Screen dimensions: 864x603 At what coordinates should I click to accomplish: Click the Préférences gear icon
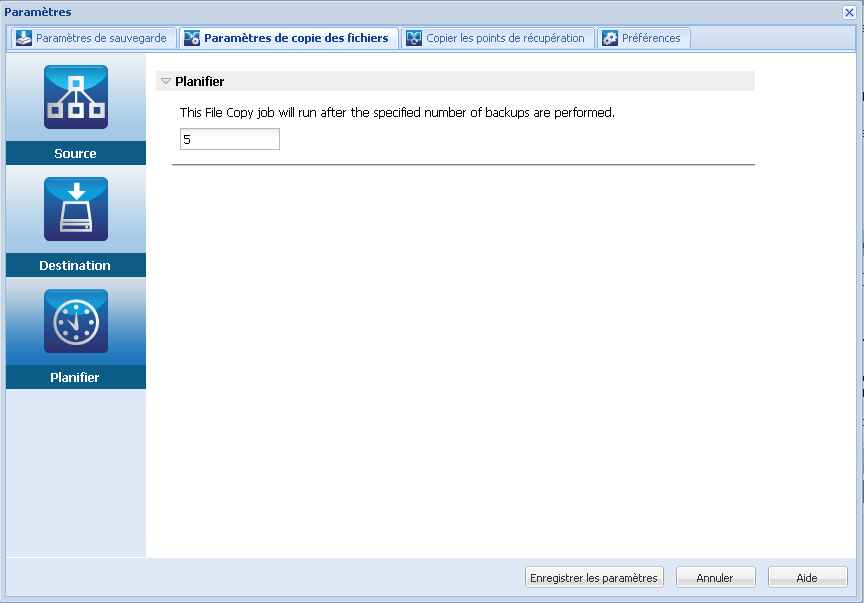(610, 38)
